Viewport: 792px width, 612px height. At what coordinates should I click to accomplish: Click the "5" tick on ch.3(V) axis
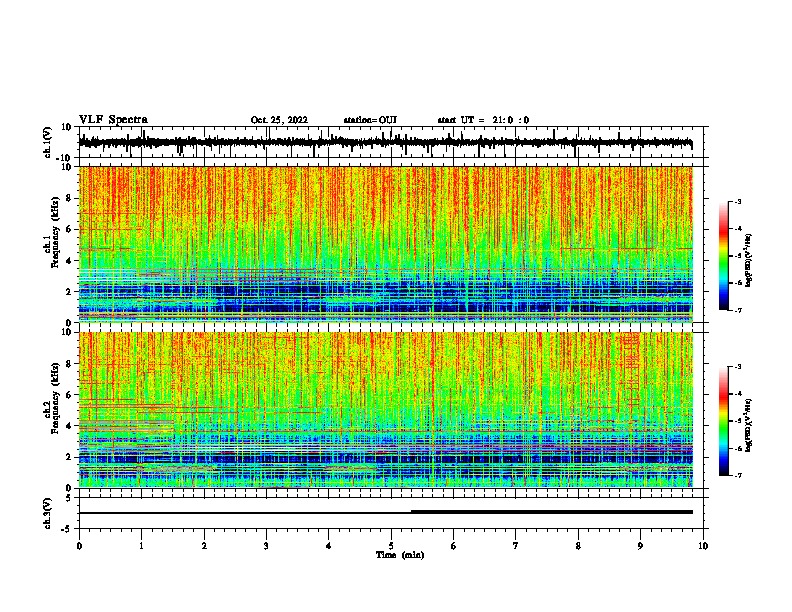69,498
